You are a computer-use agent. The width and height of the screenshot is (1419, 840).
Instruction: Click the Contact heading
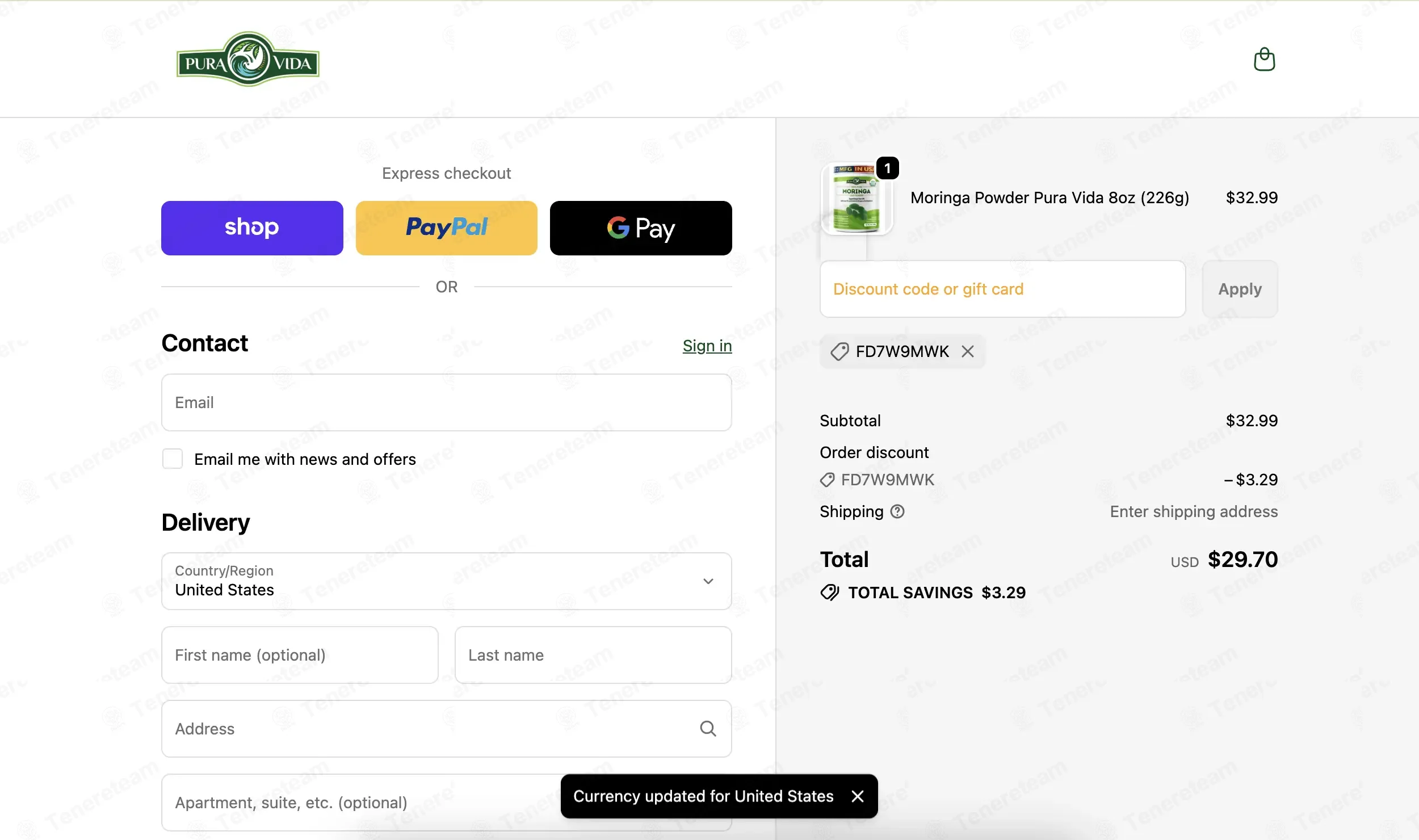point(205,343)
